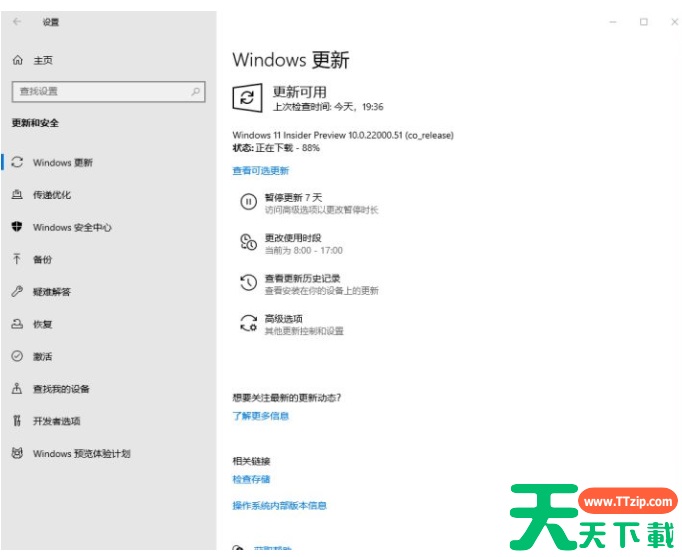Screen dimensions: 682x557
Task: Open Windows 预览体验计划 page
Action: pos(81,454)
